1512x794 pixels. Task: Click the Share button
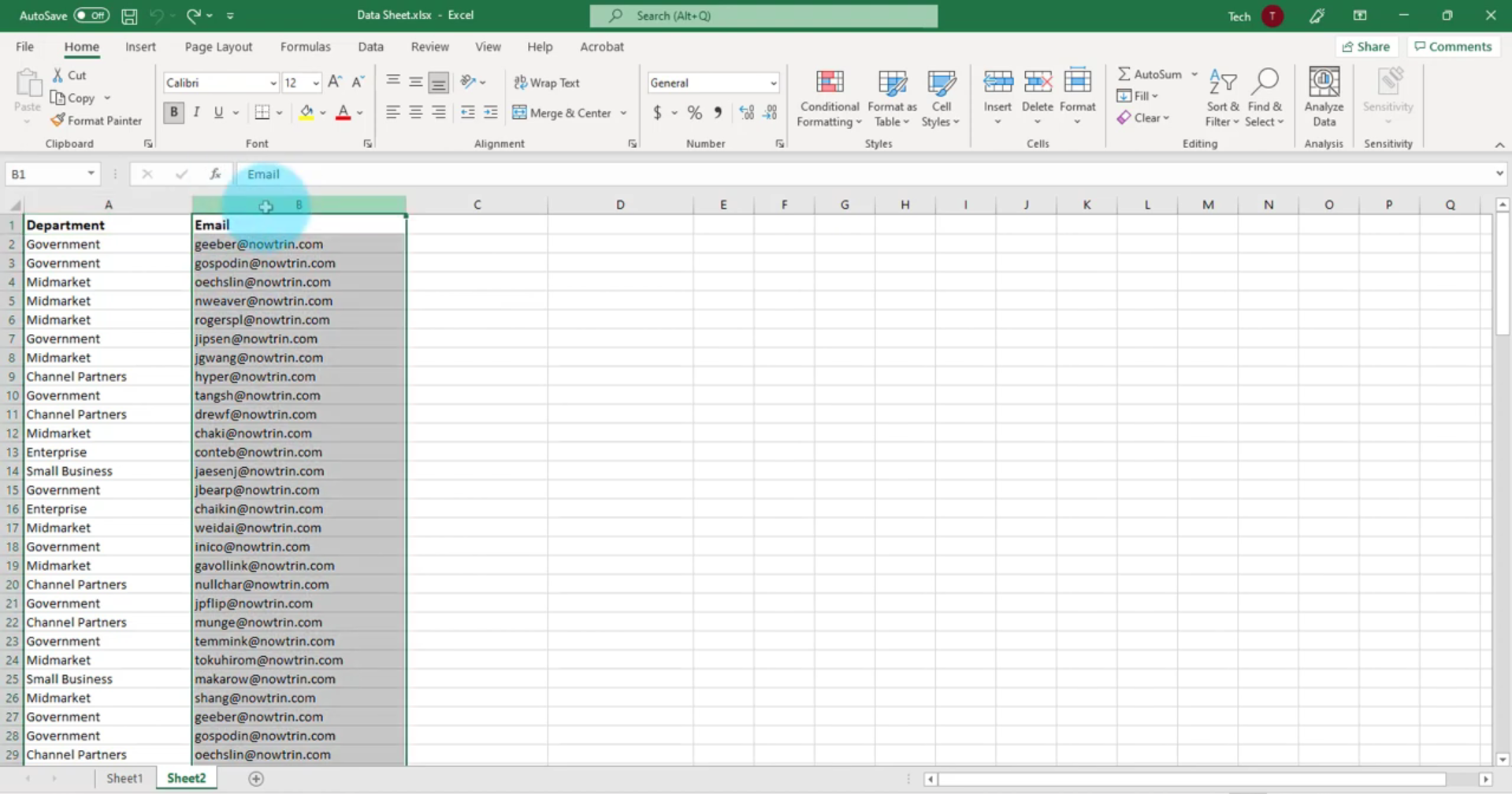[x=1366, y=46]
